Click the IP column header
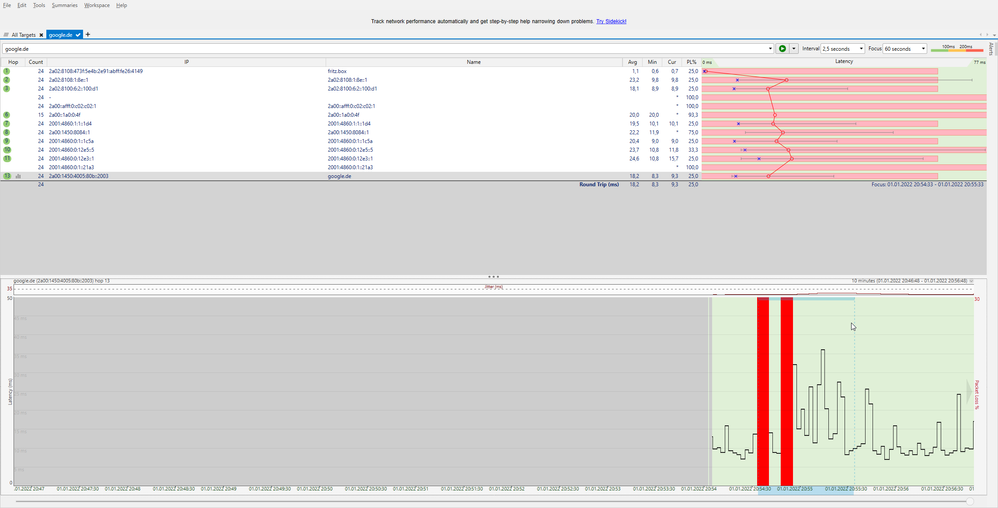 coord(186,62)
